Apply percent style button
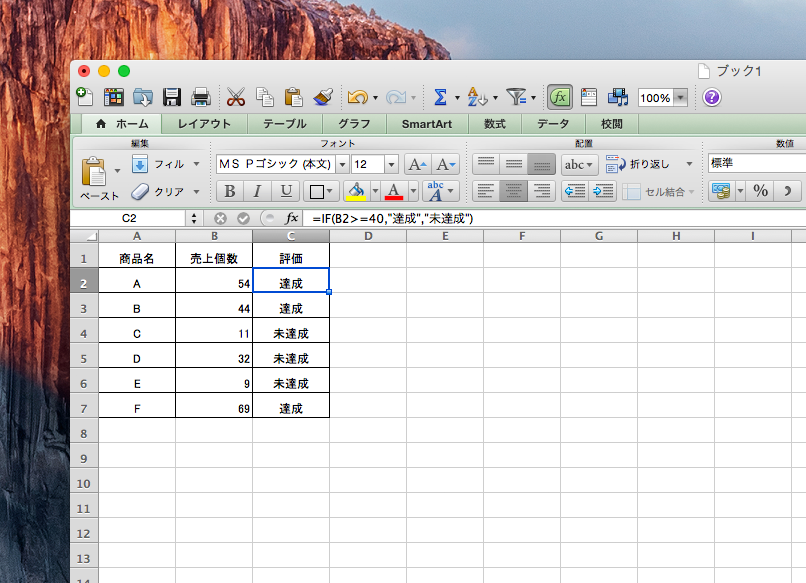Screen dimensions: 806x583 click(761, 191)
